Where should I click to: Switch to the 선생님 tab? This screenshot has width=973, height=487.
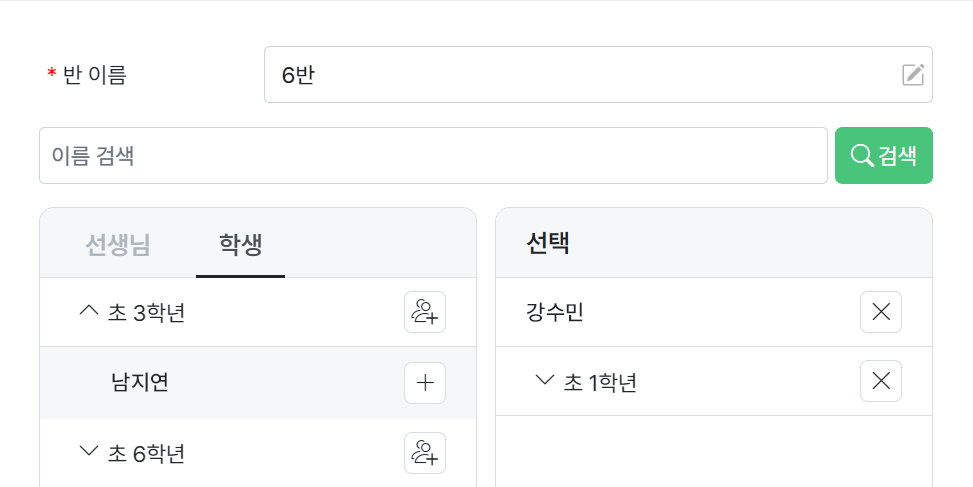[118, 245]
